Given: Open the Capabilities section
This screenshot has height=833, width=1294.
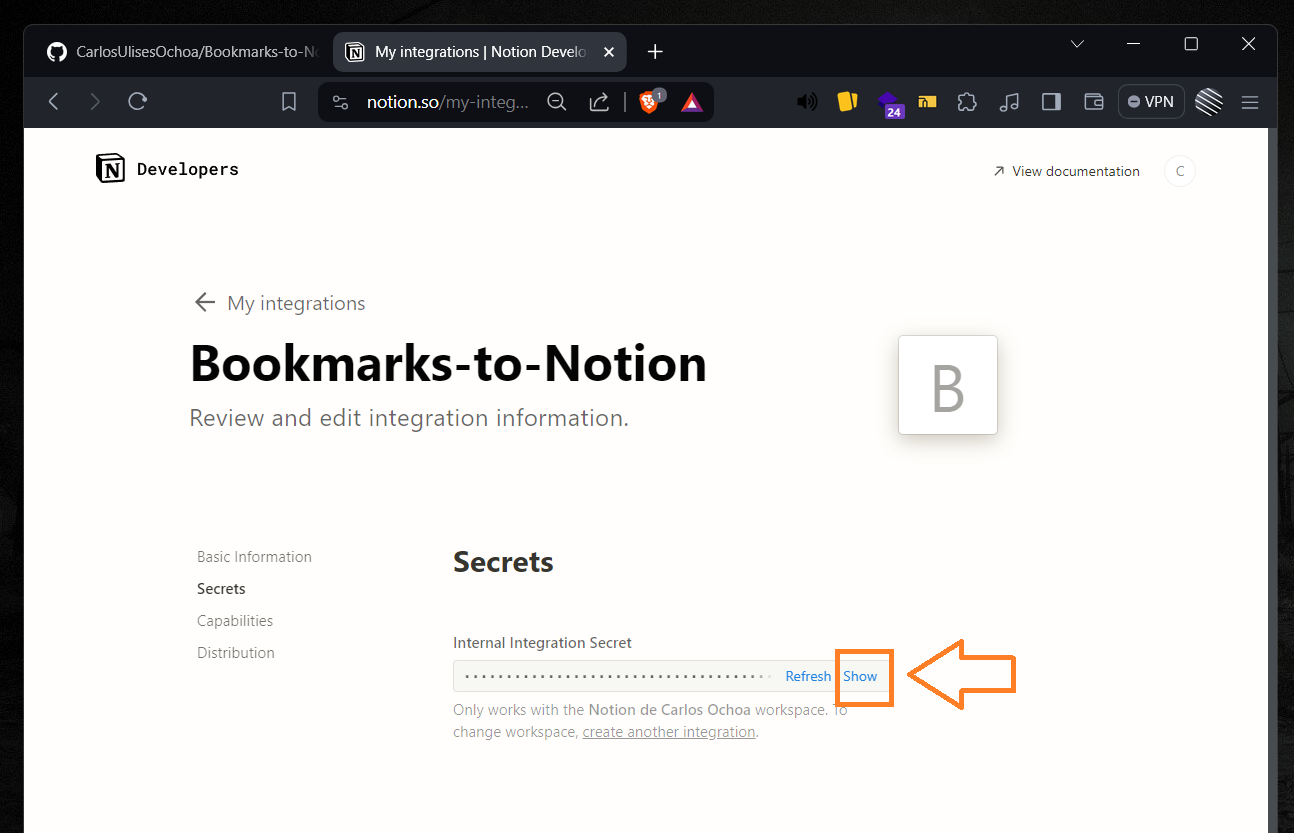Looking at the screenshot, I should click(235, 621).
